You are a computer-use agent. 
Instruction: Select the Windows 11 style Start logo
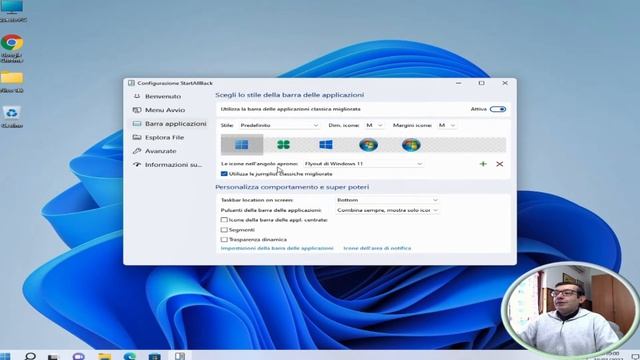242,144
